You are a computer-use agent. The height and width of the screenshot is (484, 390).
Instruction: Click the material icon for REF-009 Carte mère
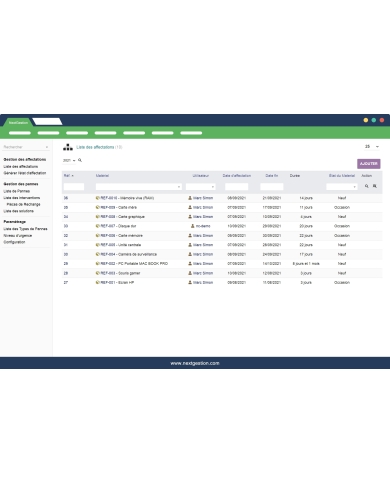point(98,207)
